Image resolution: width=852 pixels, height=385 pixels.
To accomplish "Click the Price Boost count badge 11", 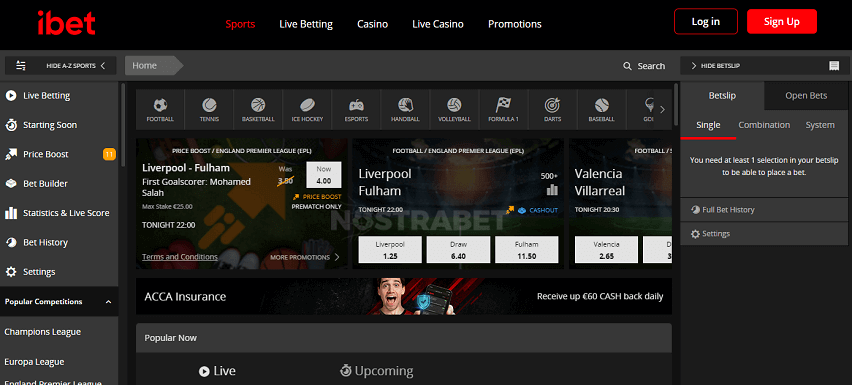I will (x=109, y=154).
